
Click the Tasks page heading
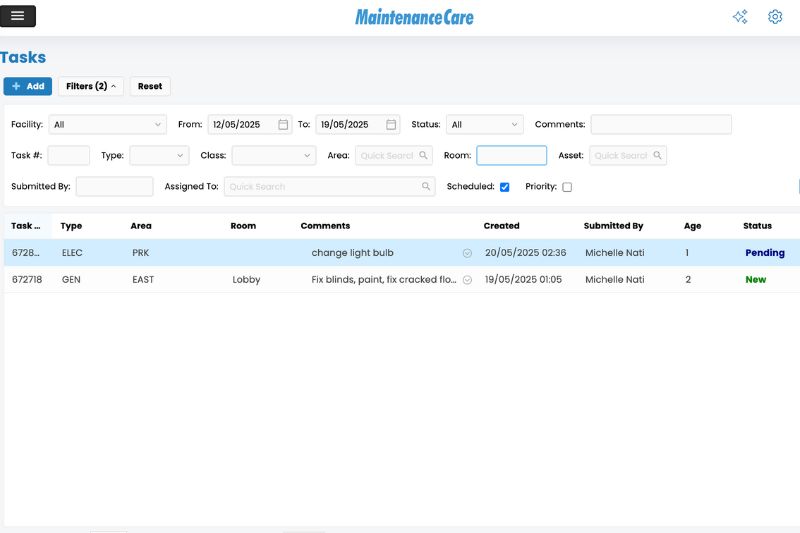pos(22,57)
